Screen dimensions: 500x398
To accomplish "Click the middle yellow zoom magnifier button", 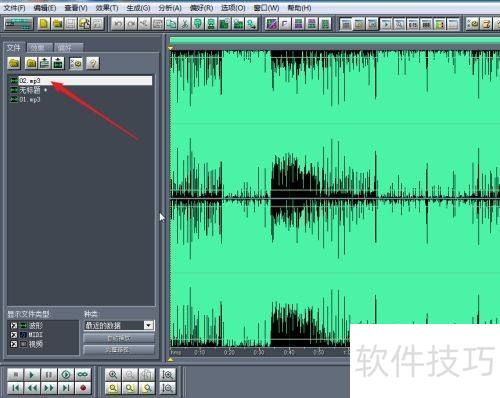I will [x=130, y=388].
